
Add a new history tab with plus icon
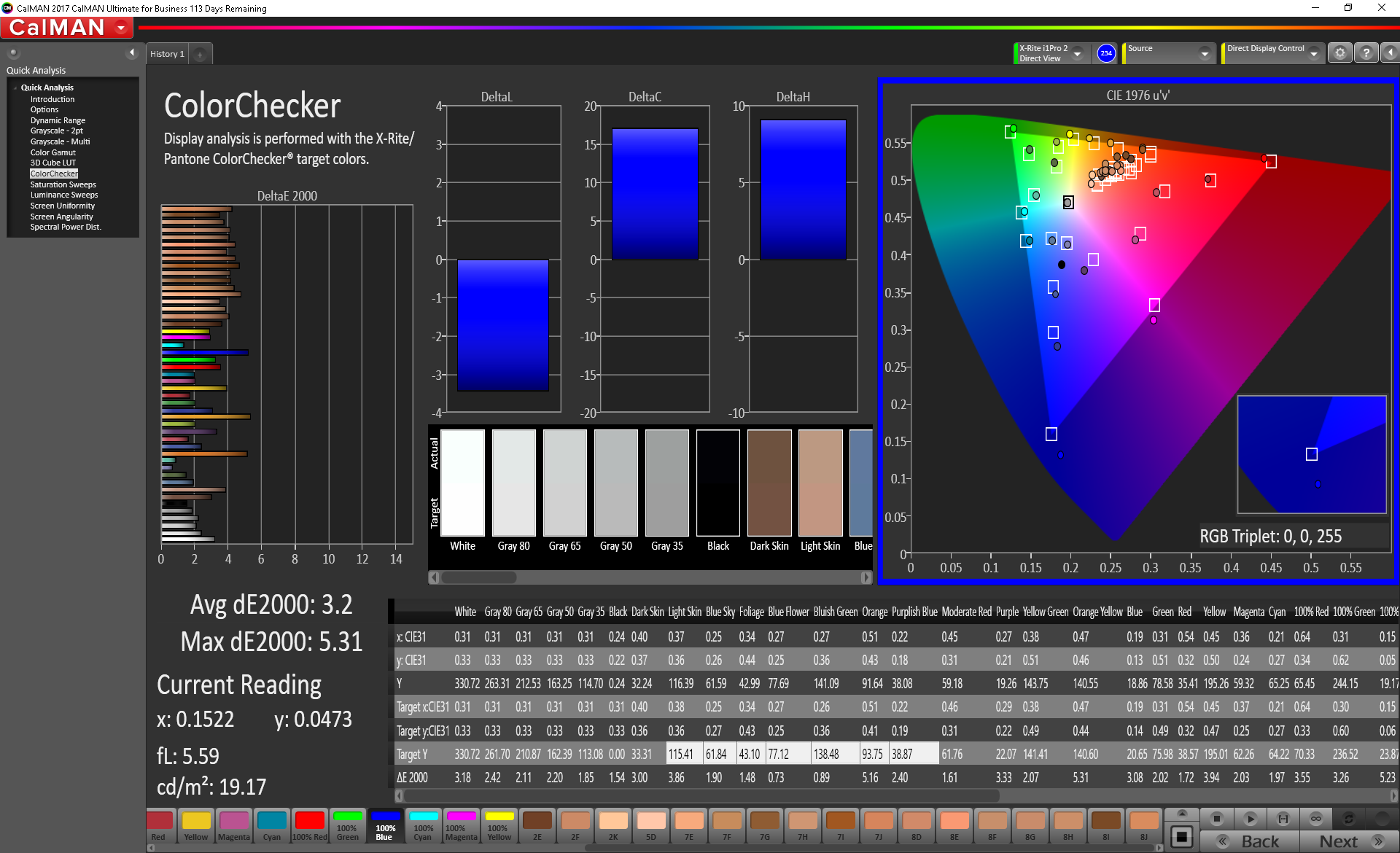click(200, 55)
